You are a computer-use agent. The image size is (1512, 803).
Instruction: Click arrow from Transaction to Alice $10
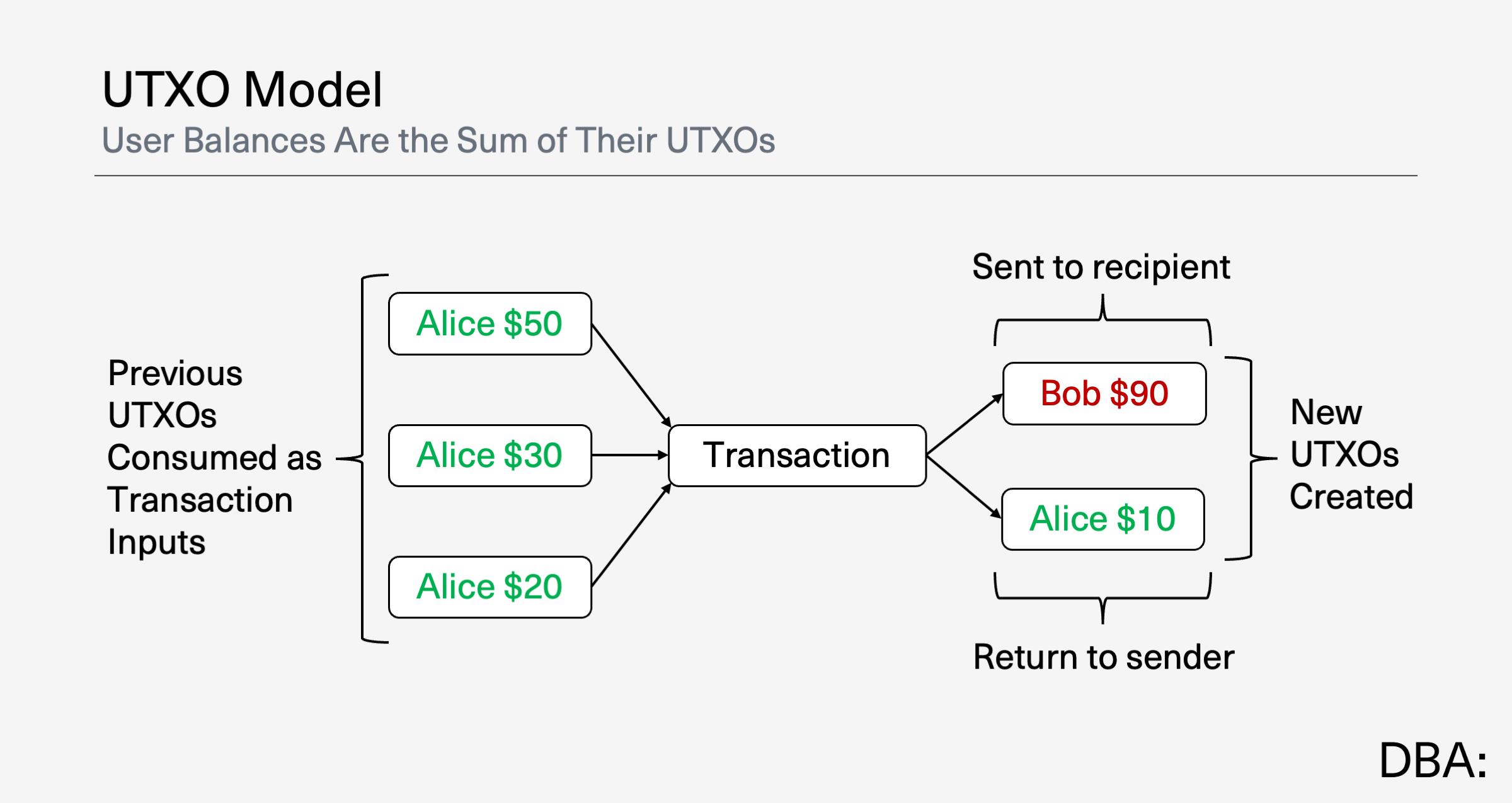point(964,487)
